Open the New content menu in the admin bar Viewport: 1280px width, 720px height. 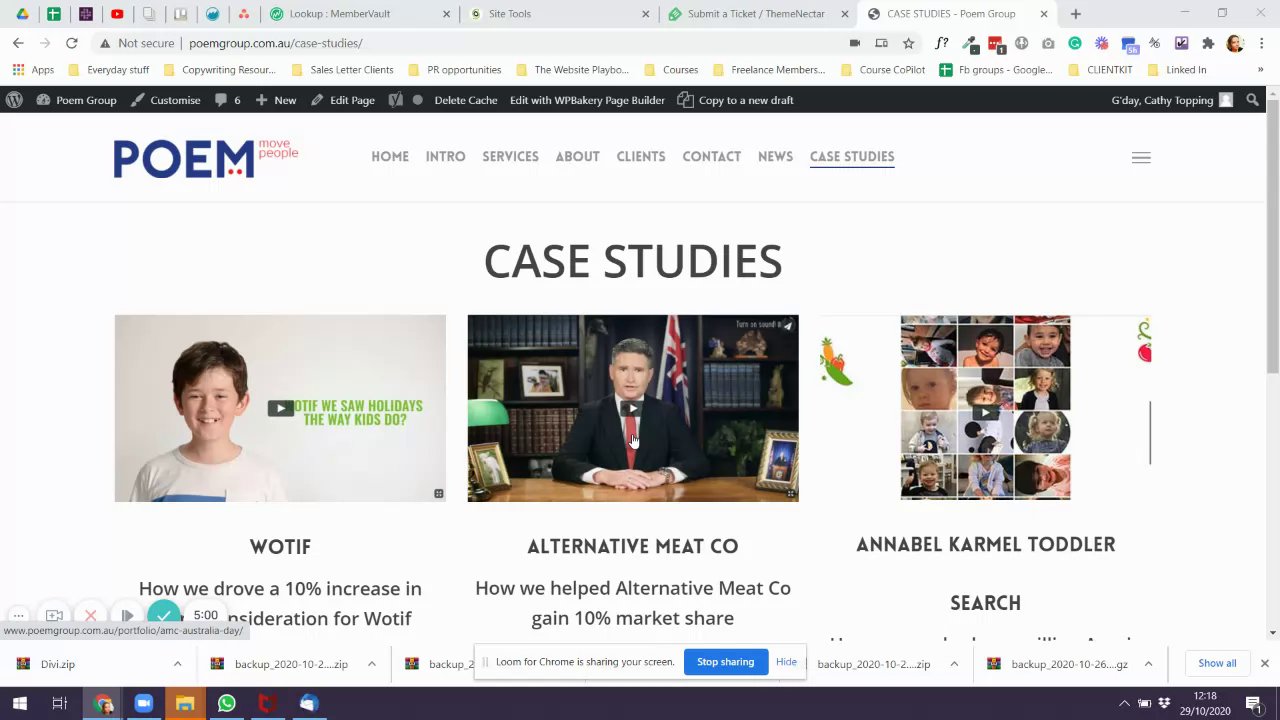pyautogui.click(x=276, y=100)
